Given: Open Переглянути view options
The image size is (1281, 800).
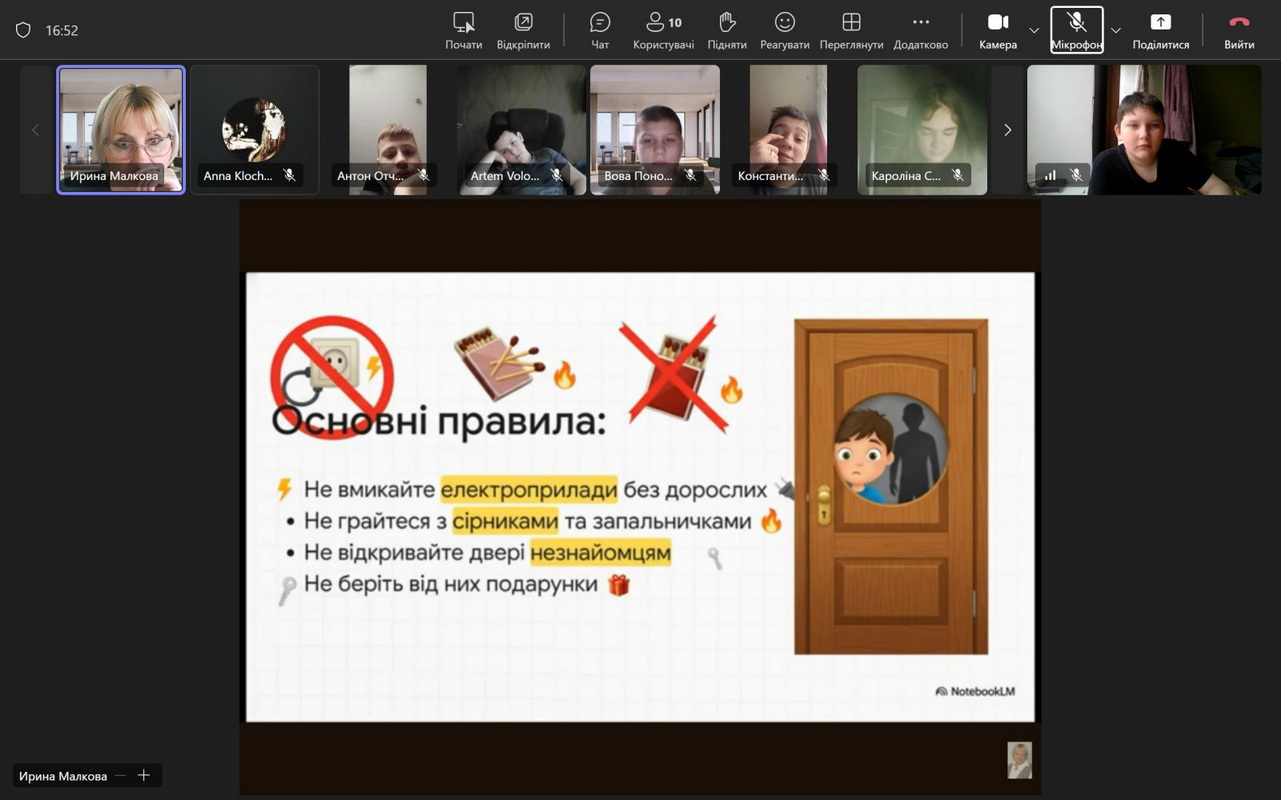Looking at the screenshot, I should click(851, 30).
